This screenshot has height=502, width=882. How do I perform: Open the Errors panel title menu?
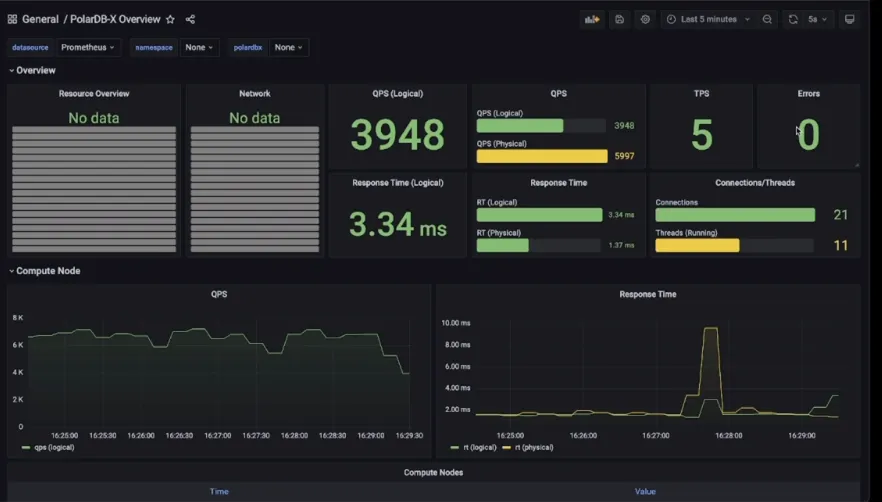pos(808,93)
